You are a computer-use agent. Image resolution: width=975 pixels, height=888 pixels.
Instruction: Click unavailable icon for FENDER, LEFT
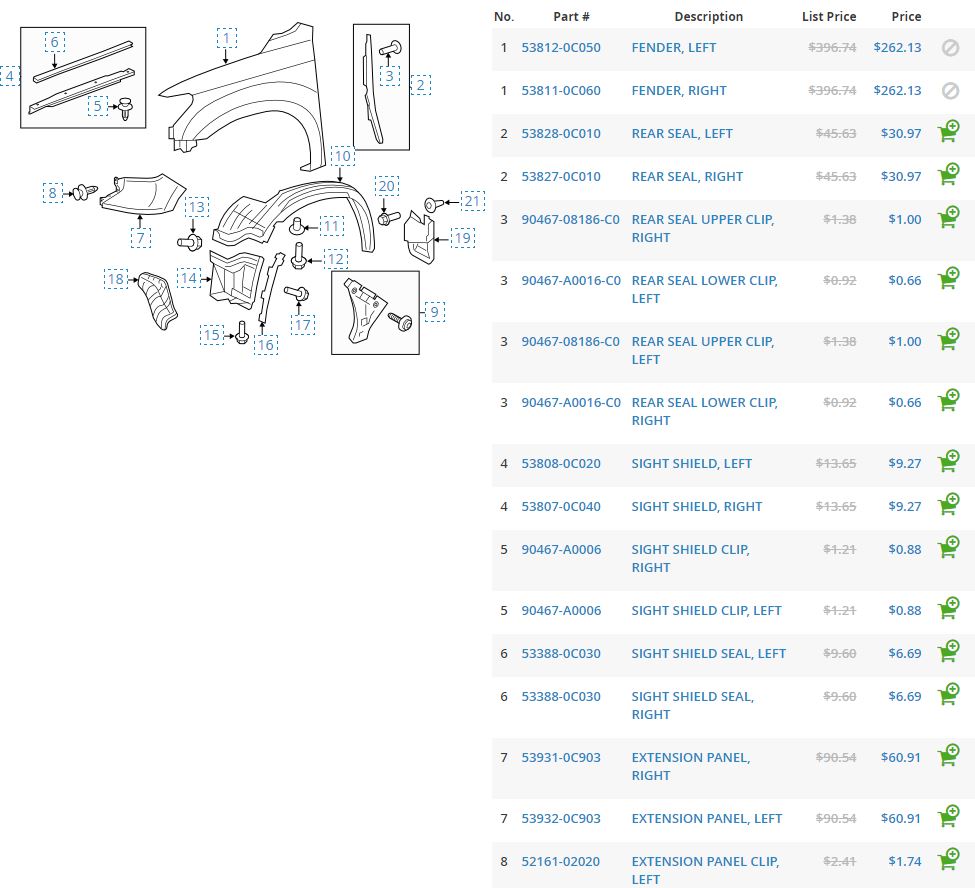point(950,47)
